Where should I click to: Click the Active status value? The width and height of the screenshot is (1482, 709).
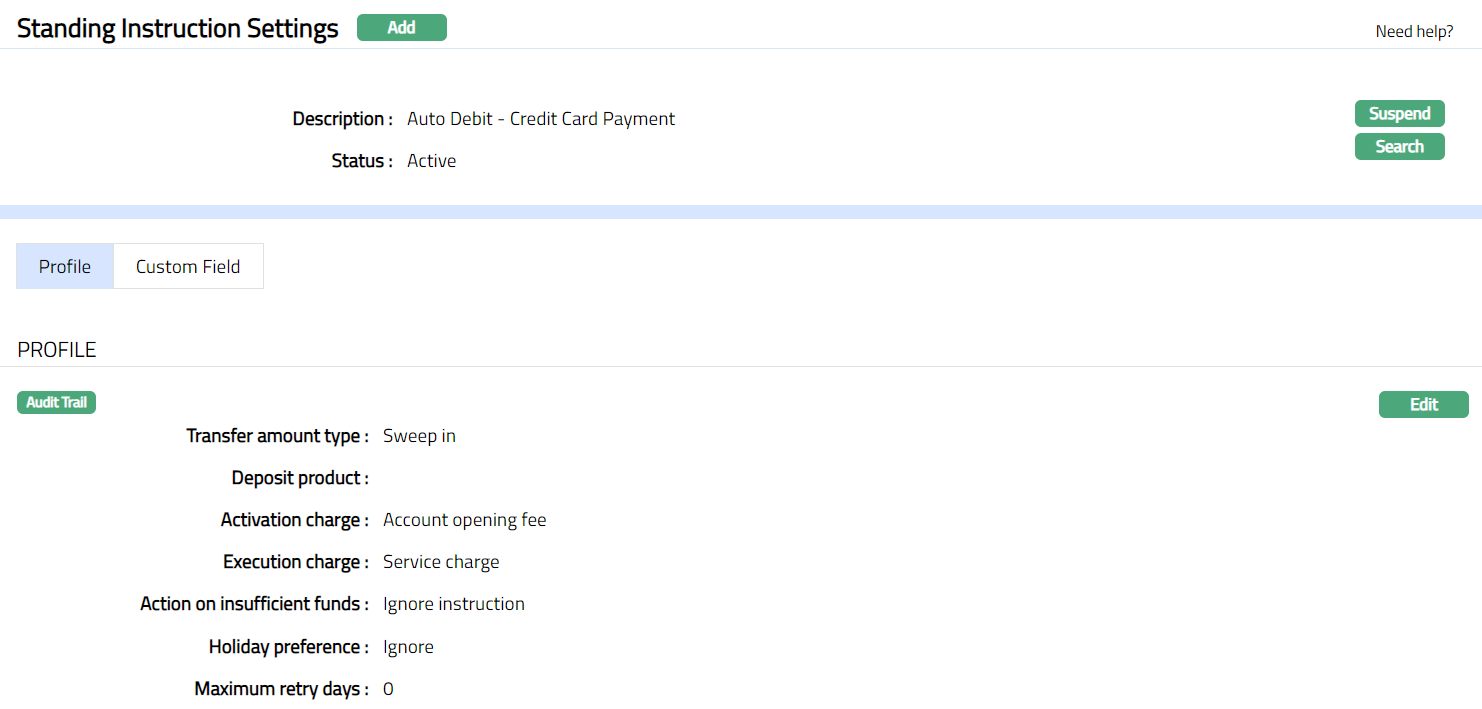[431, 161]
